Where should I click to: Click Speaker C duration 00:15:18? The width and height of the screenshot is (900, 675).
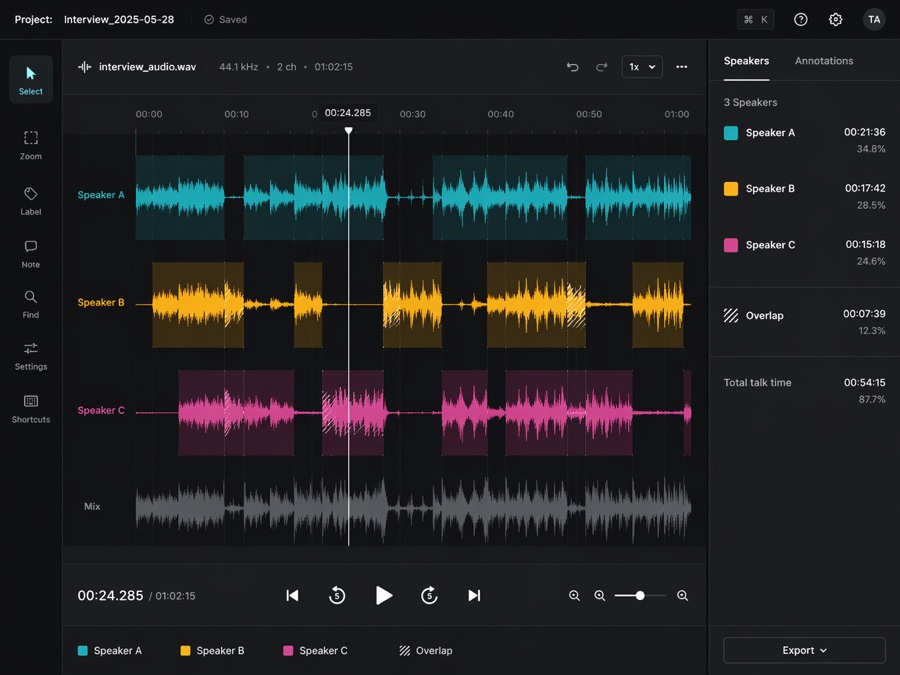[866, 245]
